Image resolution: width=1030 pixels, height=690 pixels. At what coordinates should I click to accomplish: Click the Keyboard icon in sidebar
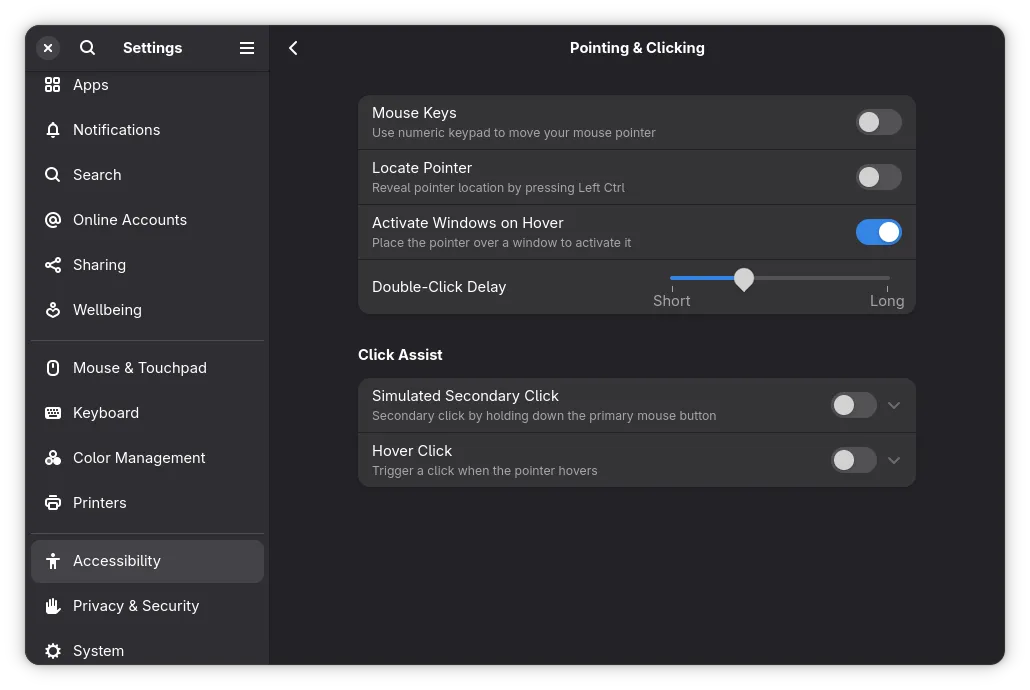(x=53, y=413)
